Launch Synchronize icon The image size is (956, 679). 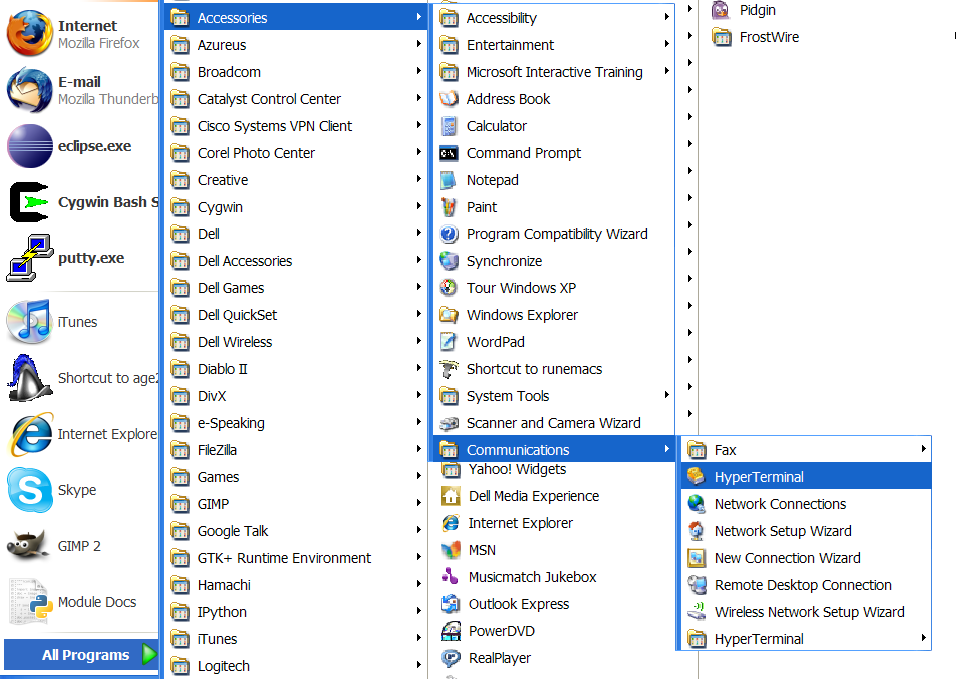[x=449, y=261]
